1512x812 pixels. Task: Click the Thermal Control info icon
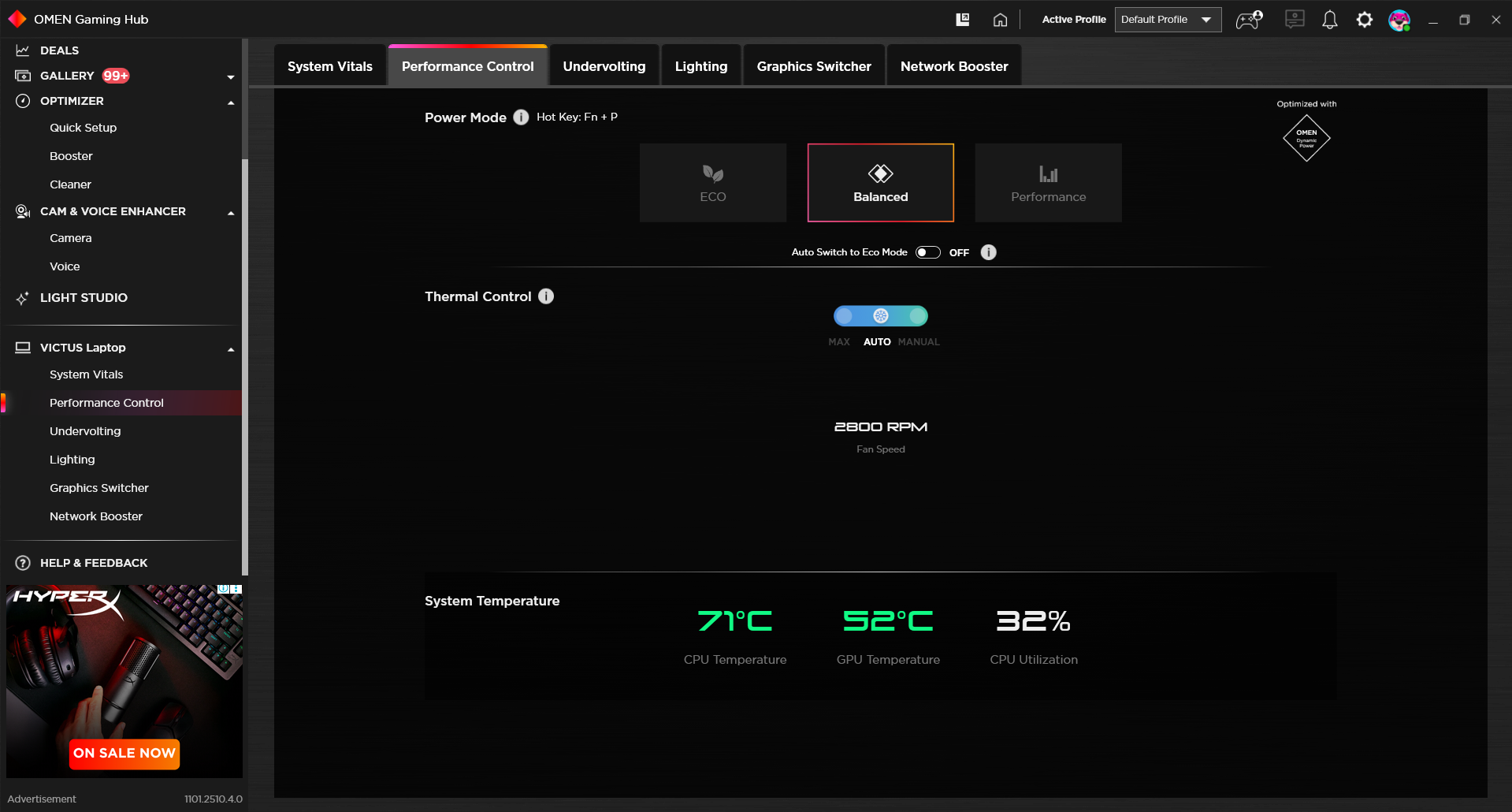click(x=546, y=296)
